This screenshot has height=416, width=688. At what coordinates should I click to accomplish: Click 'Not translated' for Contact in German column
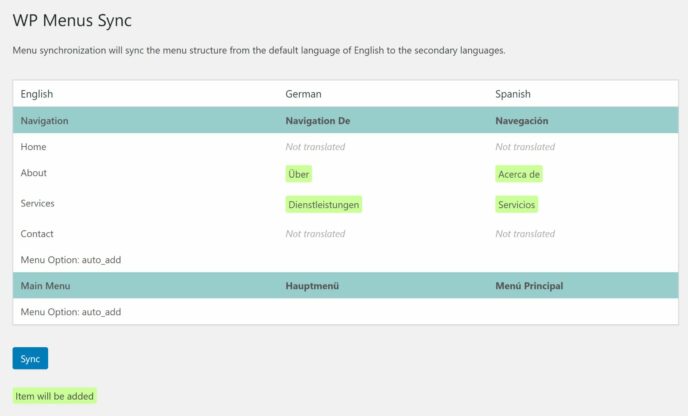click(315, 233)
